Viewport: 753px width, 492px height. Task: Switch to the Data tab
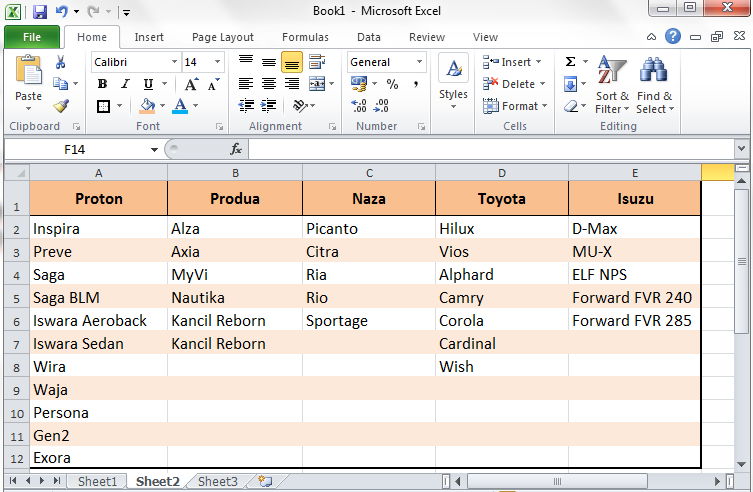coord(369,37)
